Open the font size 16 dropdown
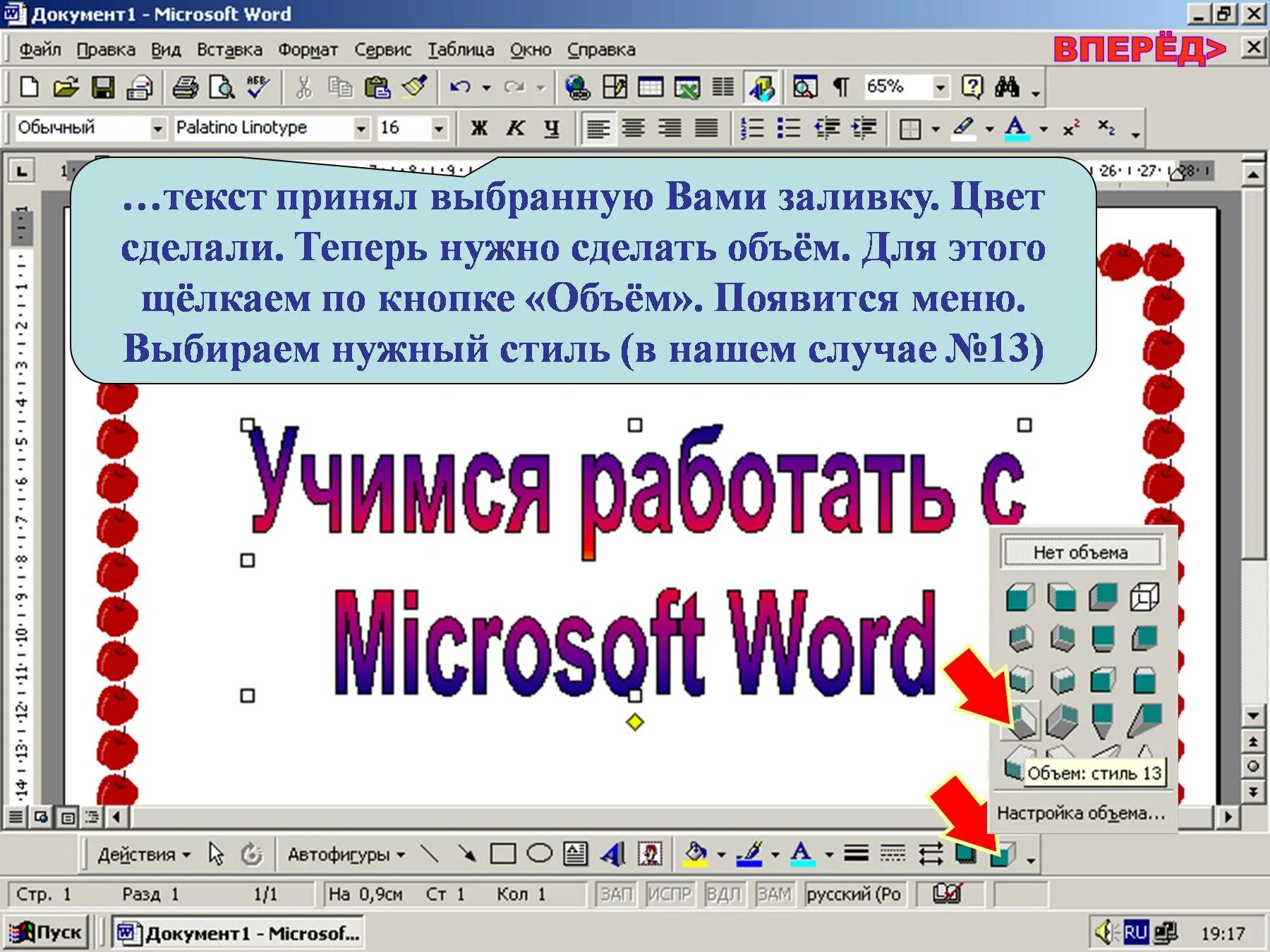1270x952 pixels. click(439, 128)
